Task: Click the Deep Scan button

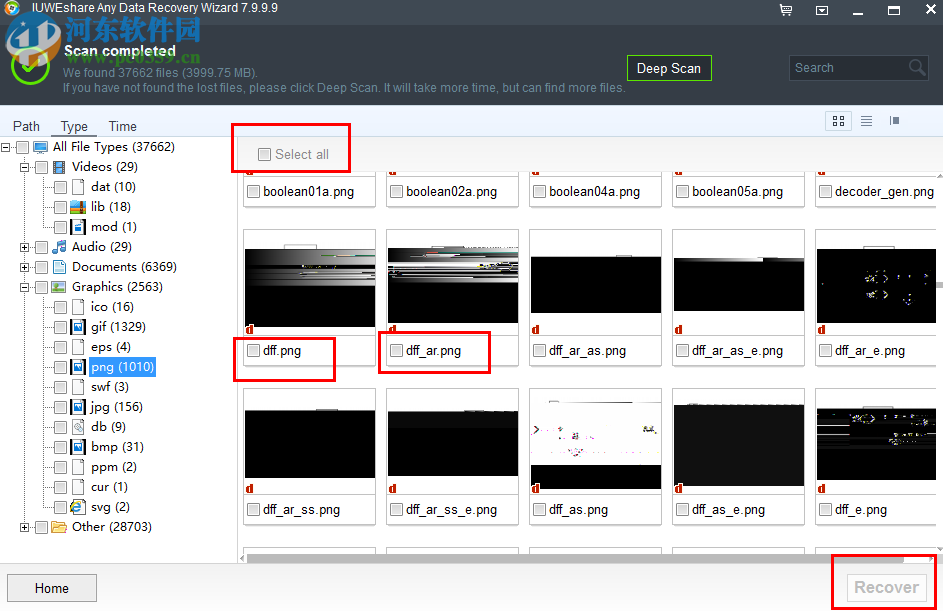Action: pos(668,67)
